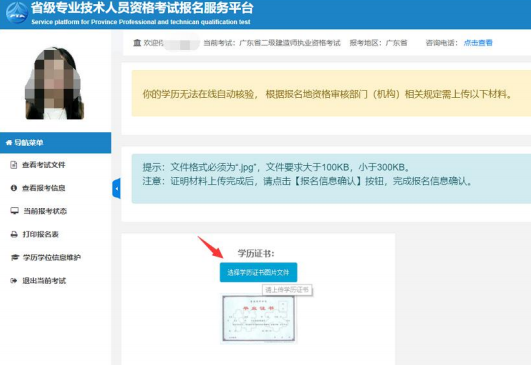Click the pixelated user profile photo
This screenshot has width=531, height=365.
point(55,83)
